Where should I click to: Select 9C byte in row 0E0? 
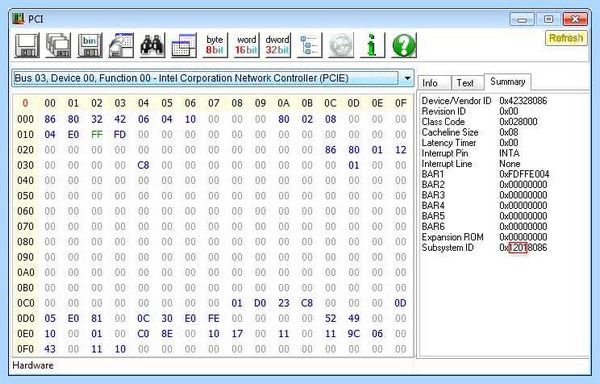tap(354, 334)
